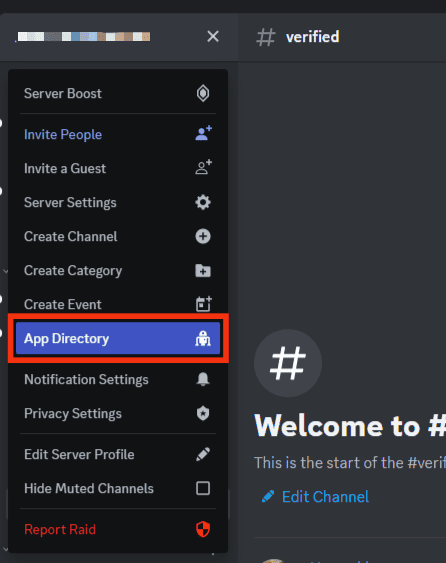Open Server Settings from the menu
This screenshot has width=446, height=563.
tap(118, 203)
